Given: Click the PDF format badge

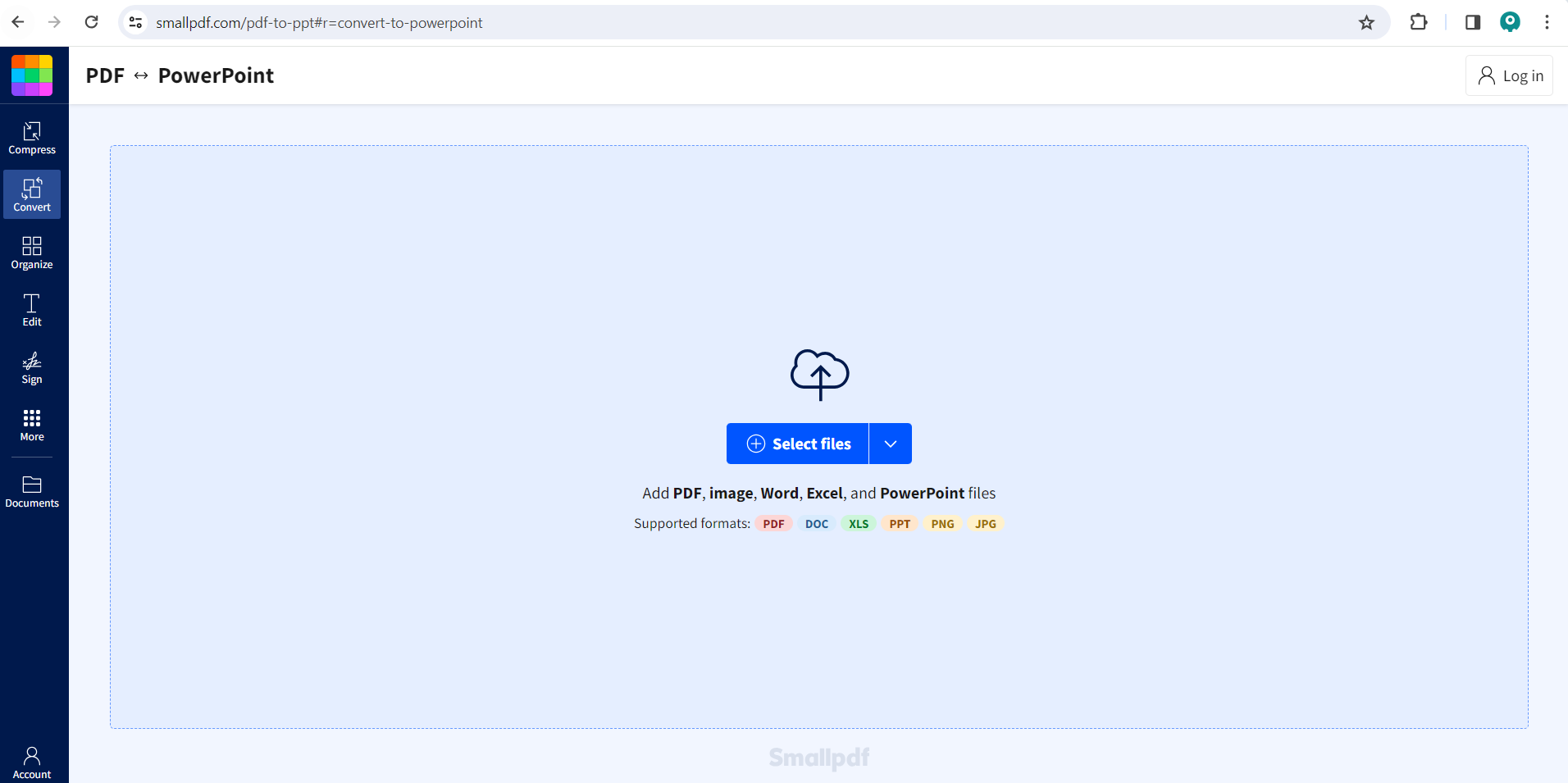Looking at the screenshot, I should (773, 524).
